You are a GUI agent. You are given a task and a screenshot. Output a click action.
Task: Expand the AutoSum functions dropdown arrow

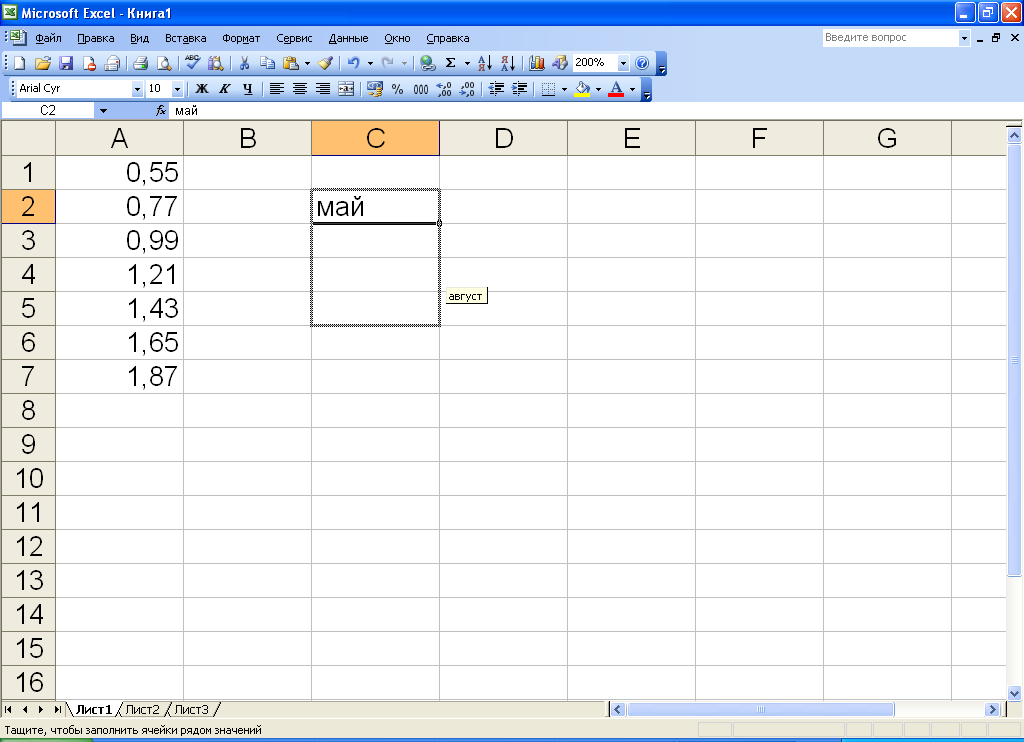point(467,63)
